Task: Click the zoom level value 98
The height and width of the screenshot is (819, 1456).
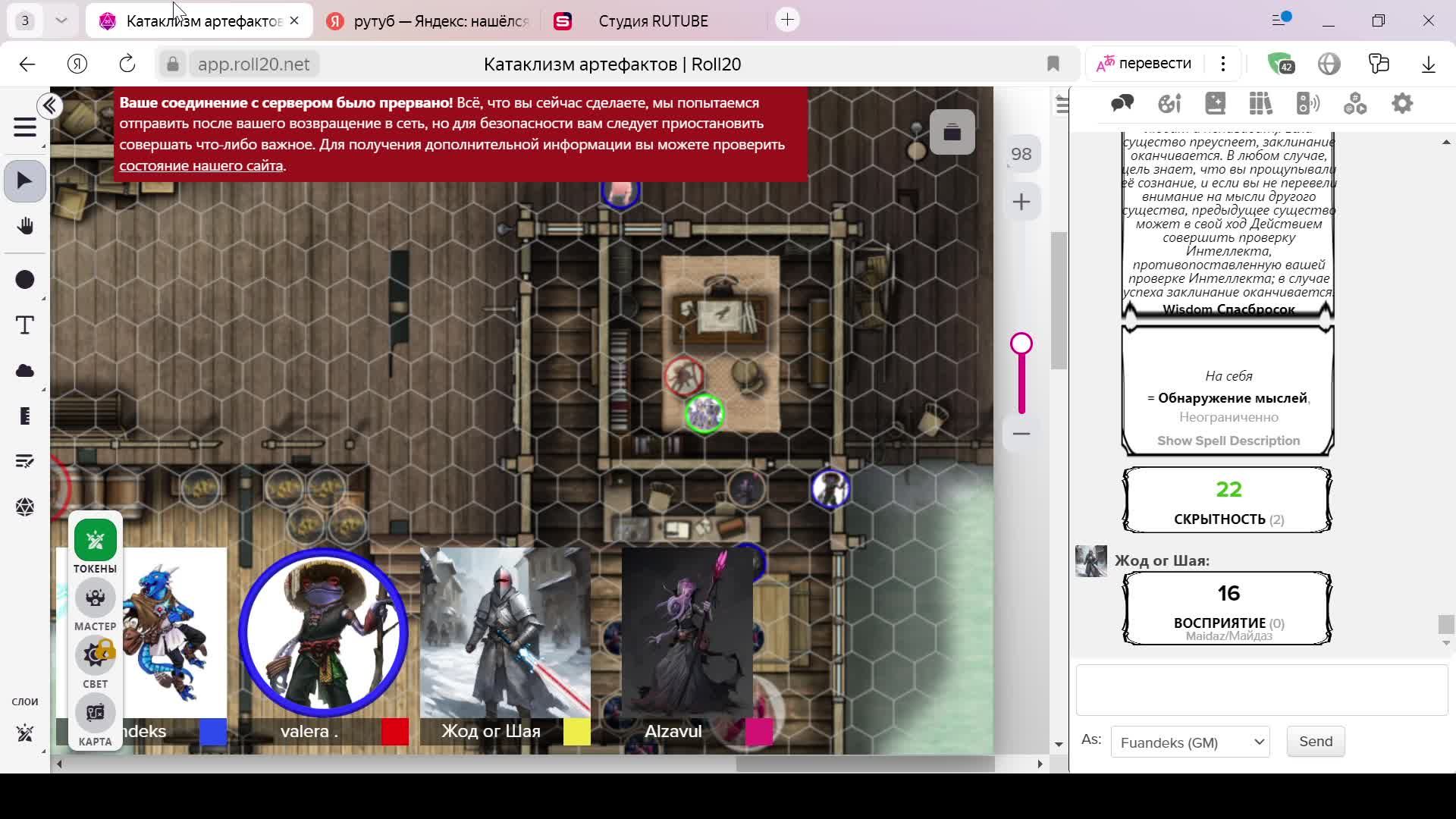Action: (x=1021, y=155)
